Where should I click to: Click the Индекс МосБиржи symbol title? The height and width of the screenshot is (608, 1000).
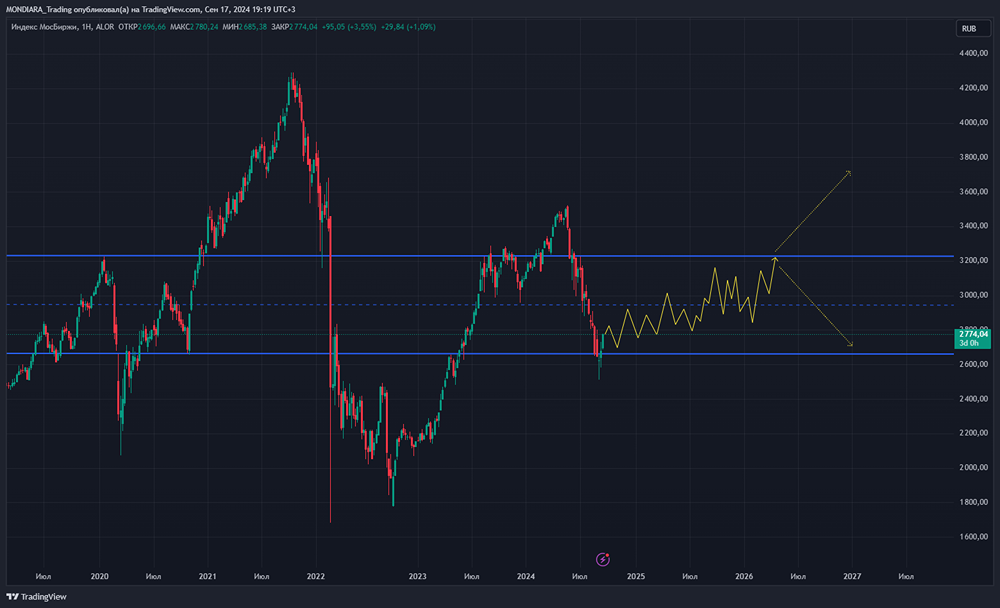coord(45,27)
